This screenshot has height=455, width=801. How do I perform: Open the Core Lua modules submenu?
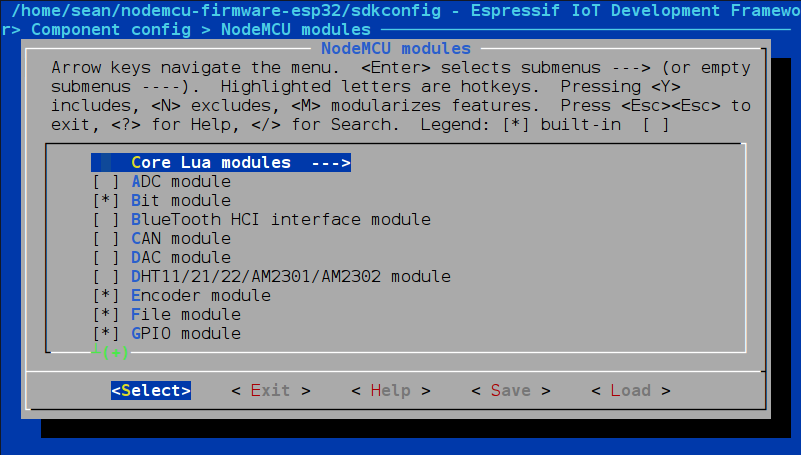(221, 162)
